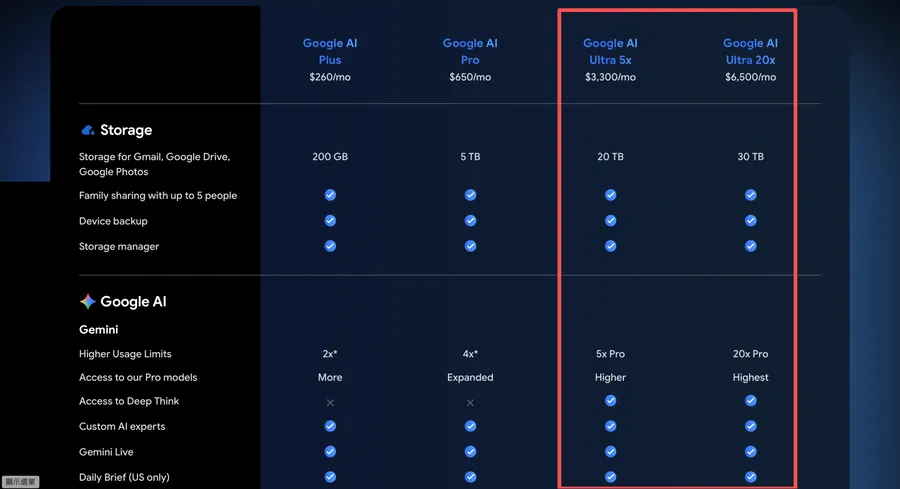
Task: Select the Google AI Ultra 5x plan heading
Action: (610, 51)
